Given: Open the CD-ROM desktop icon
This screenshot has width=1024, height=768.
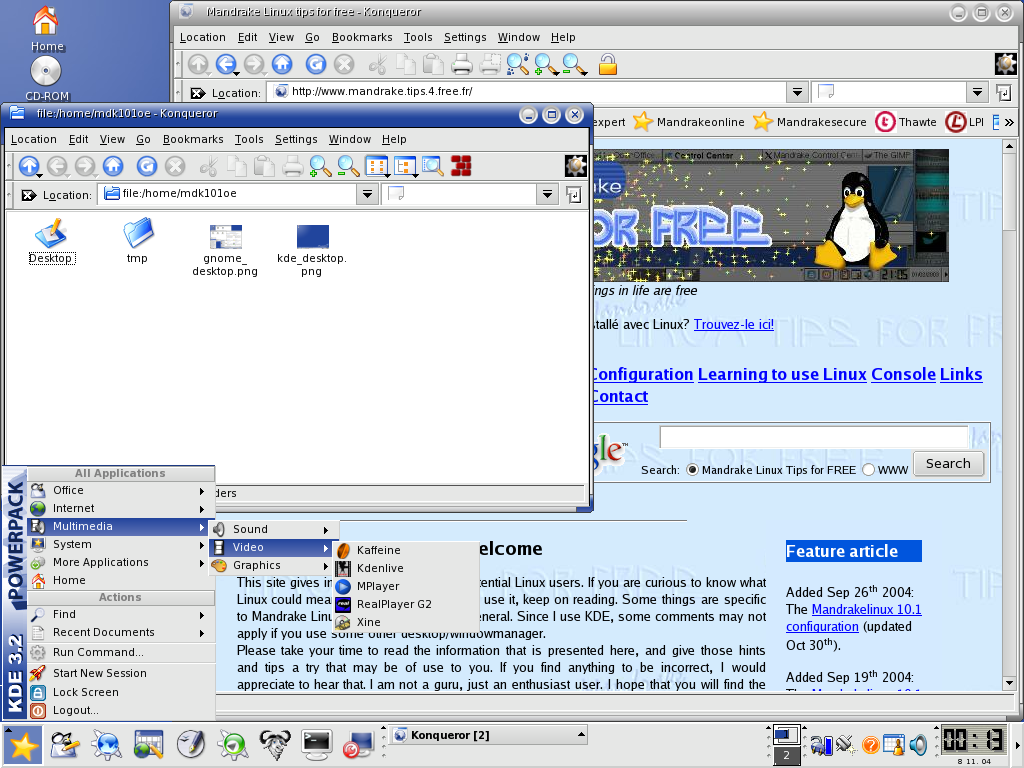Looking at the screenshot, I should pos(46,79).
